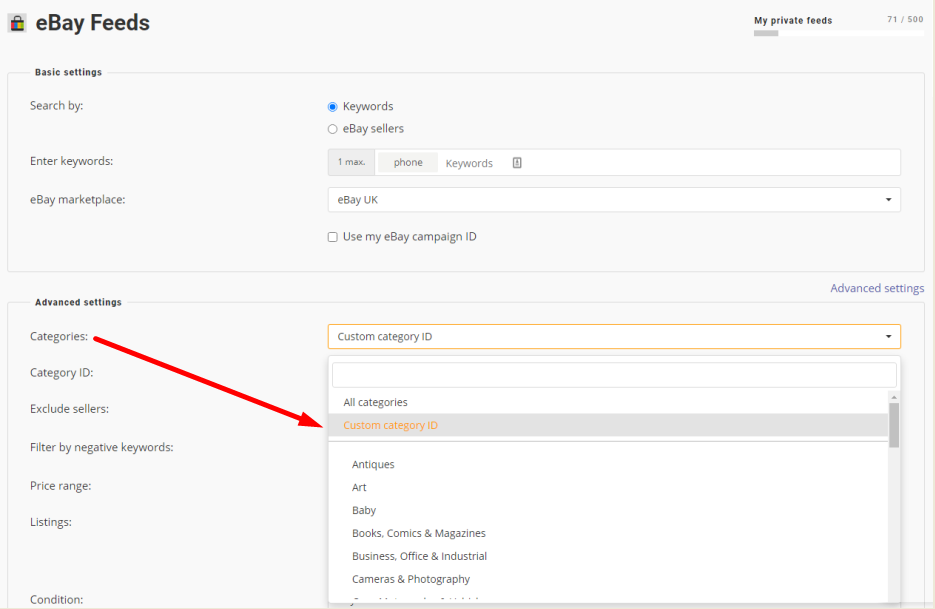Click the Categories: label
Image resolution: width=935 pixels, height=609 pixels.
(x=59, y=336)
